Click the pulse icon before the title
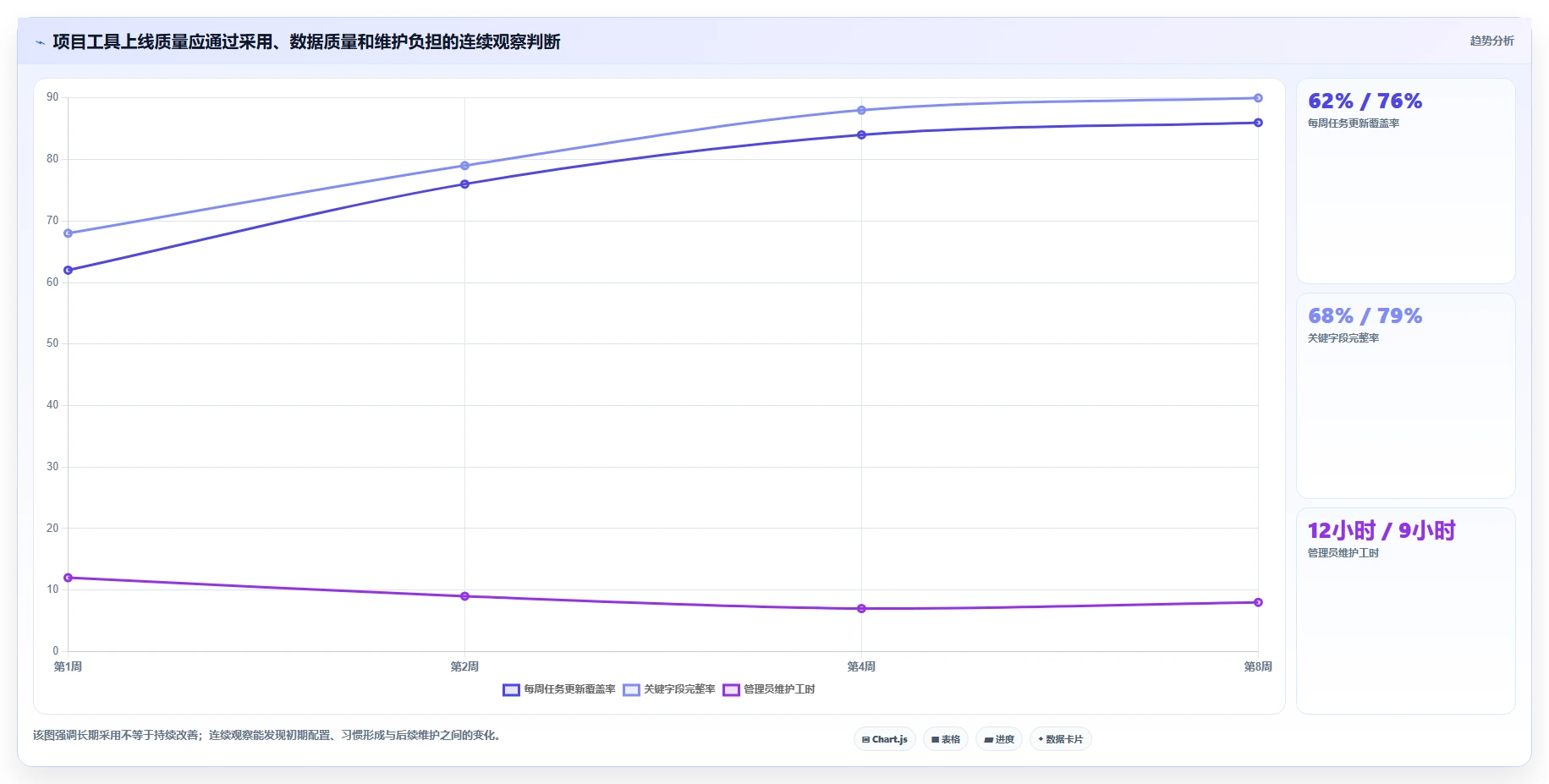Screen dimensions: 1549x784 (x=40, y=42)
